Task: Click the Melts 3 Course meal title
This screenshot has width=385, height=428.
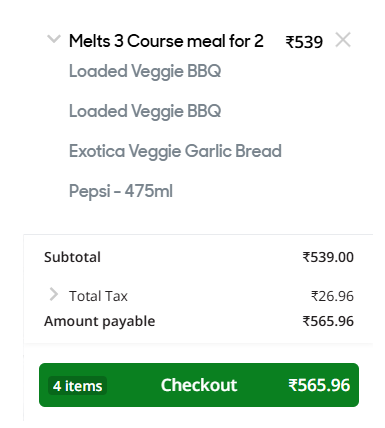Action: pyautogui.click(x=166, y=41)
